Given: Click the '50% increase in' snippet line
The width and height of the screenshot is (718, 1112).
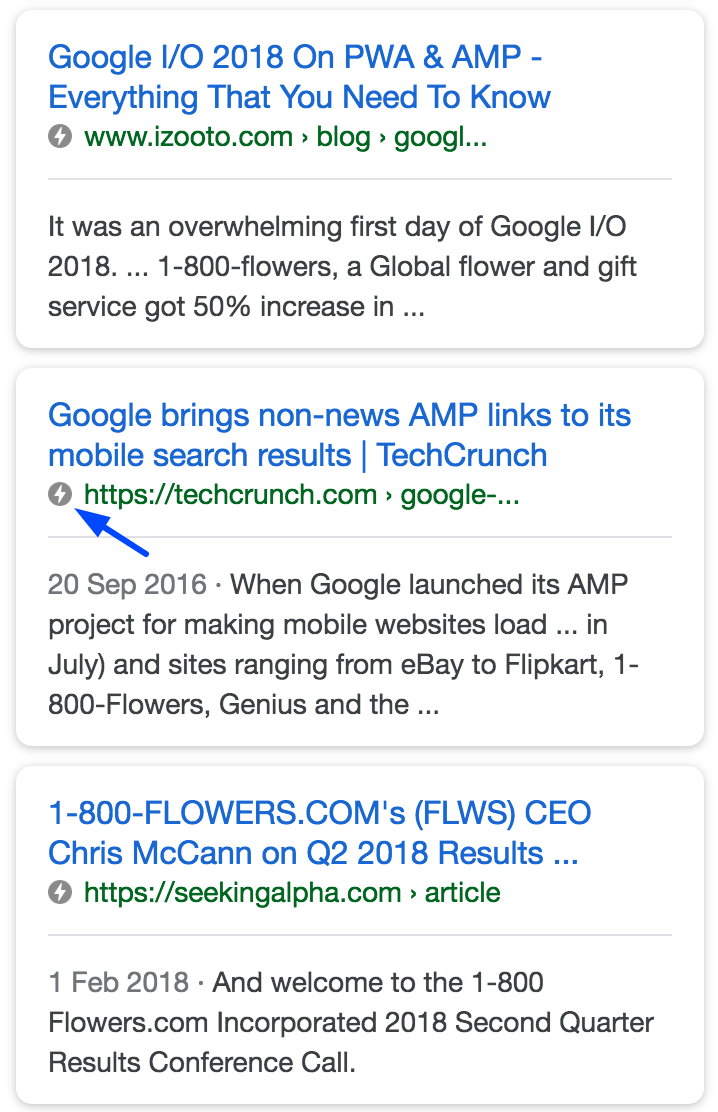Looking at the screenshot, I should click(x=236, y=307).
